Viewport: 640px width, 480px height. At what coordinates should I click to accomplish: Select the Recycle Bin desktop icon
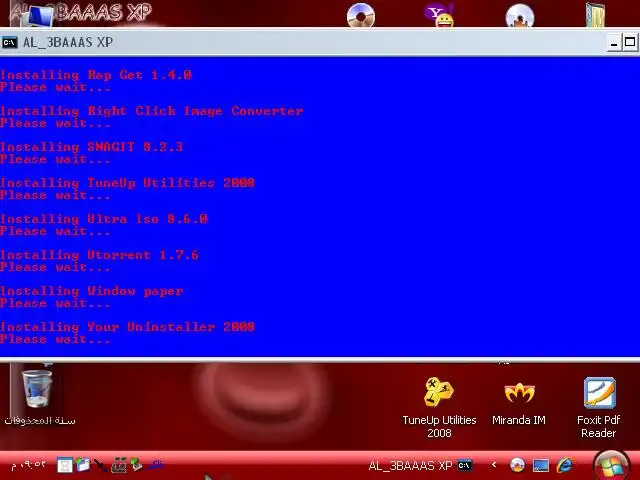(x=39, y=396)
